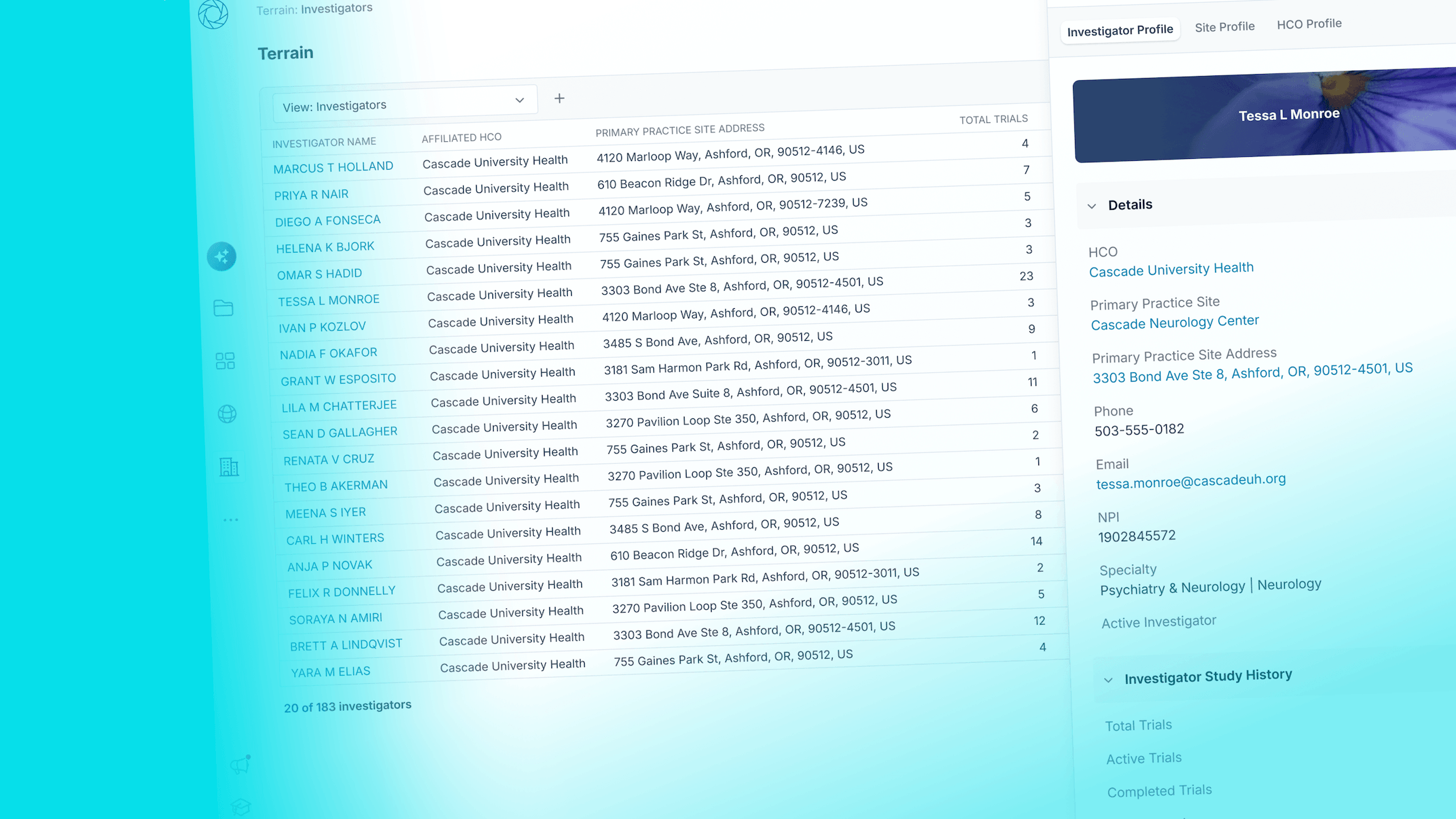Image resolution: width=1456 pixels, height=819 pixels.
Task: Open the View: Investigators dropdown
Action: pos(405,103)
